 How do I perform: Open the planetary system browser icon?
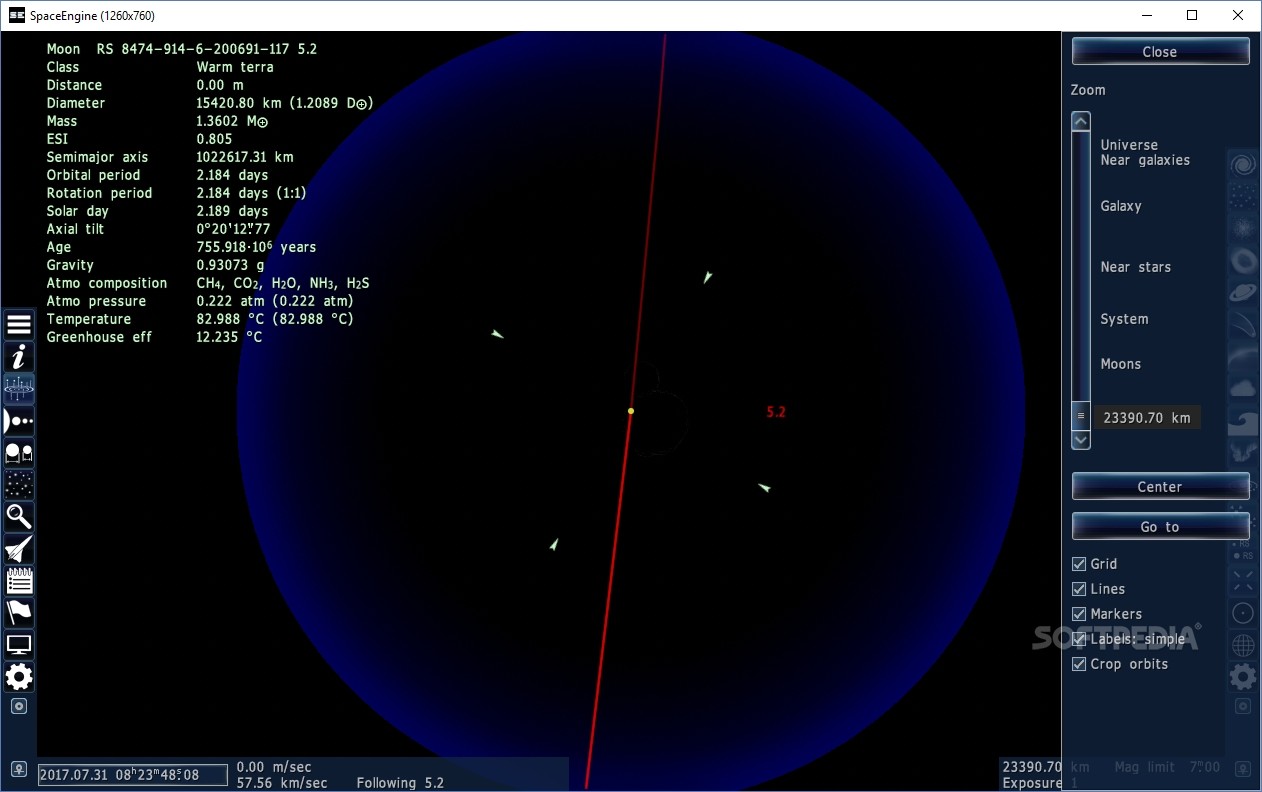coord(19,421)
